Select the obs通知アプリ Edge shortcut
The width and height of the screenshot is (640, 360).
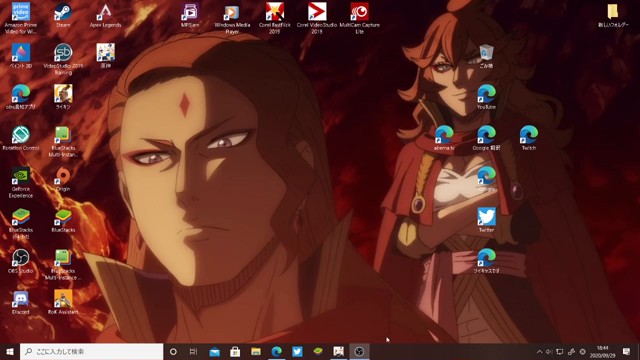21,97
